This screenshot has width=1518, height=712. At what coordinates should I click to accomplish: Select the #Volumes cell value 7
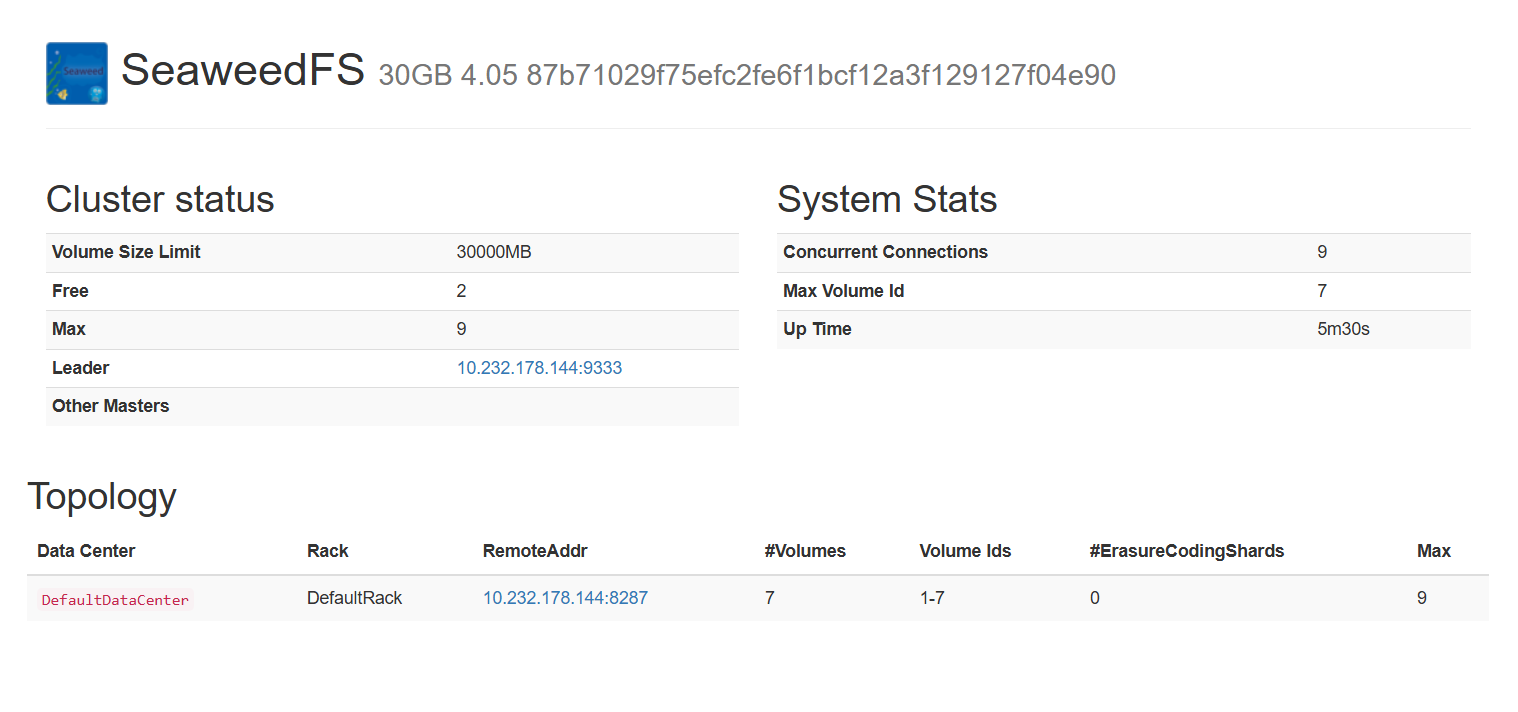coord(769,598)
